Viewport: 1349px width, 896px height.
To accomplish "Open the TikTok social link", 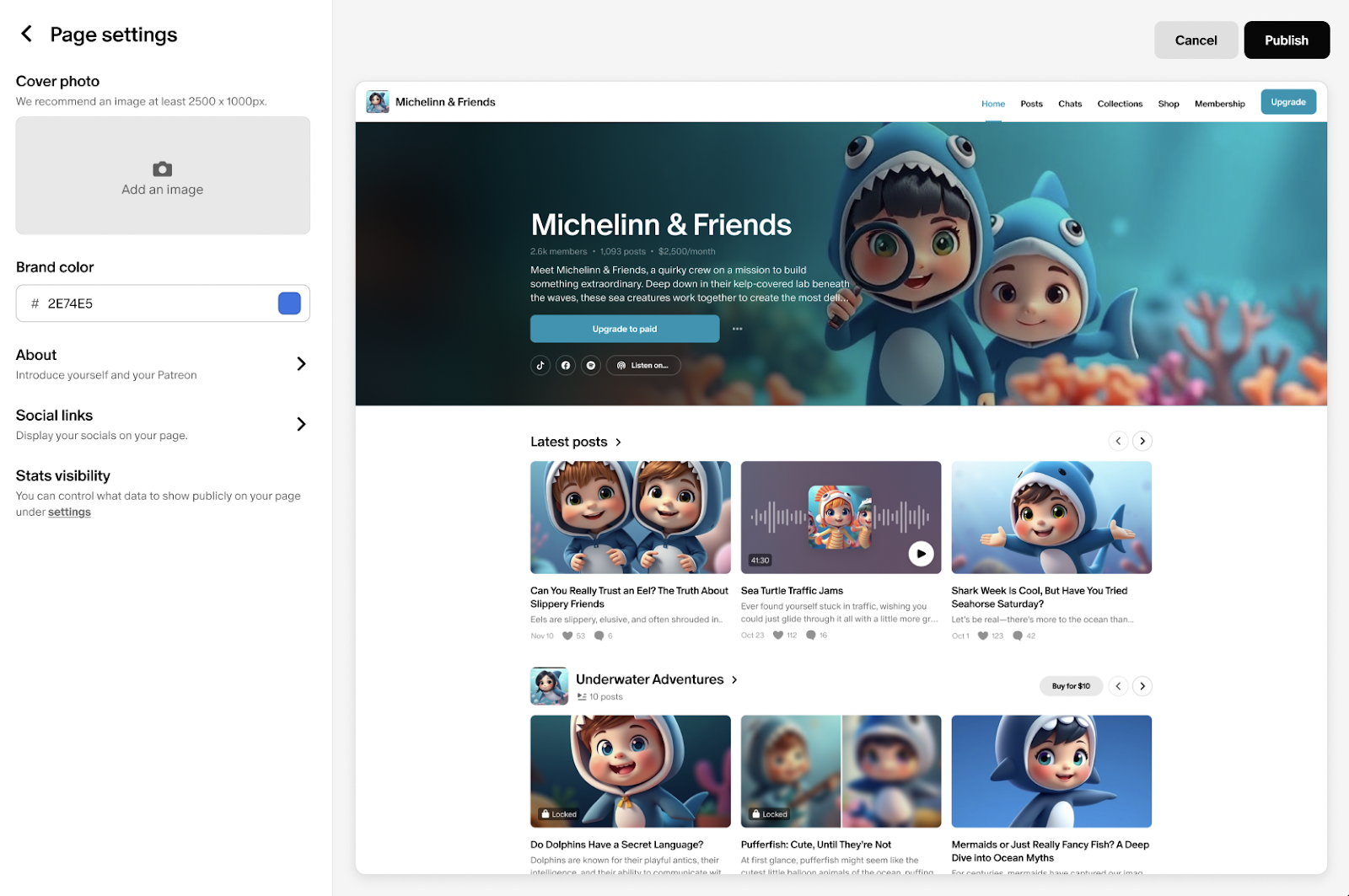I will (x=540, y=365).
